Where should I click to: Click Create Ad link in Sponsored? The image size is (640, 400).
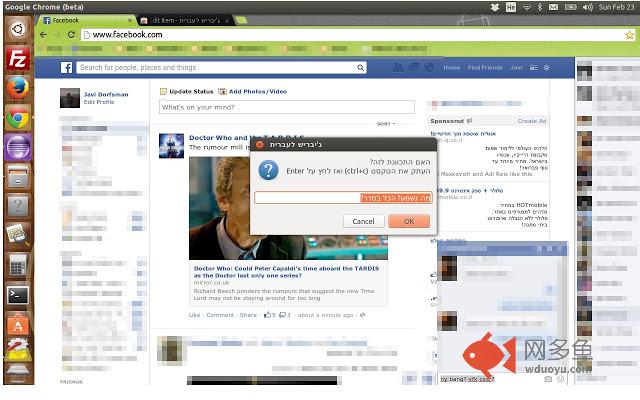coord(531,121)
